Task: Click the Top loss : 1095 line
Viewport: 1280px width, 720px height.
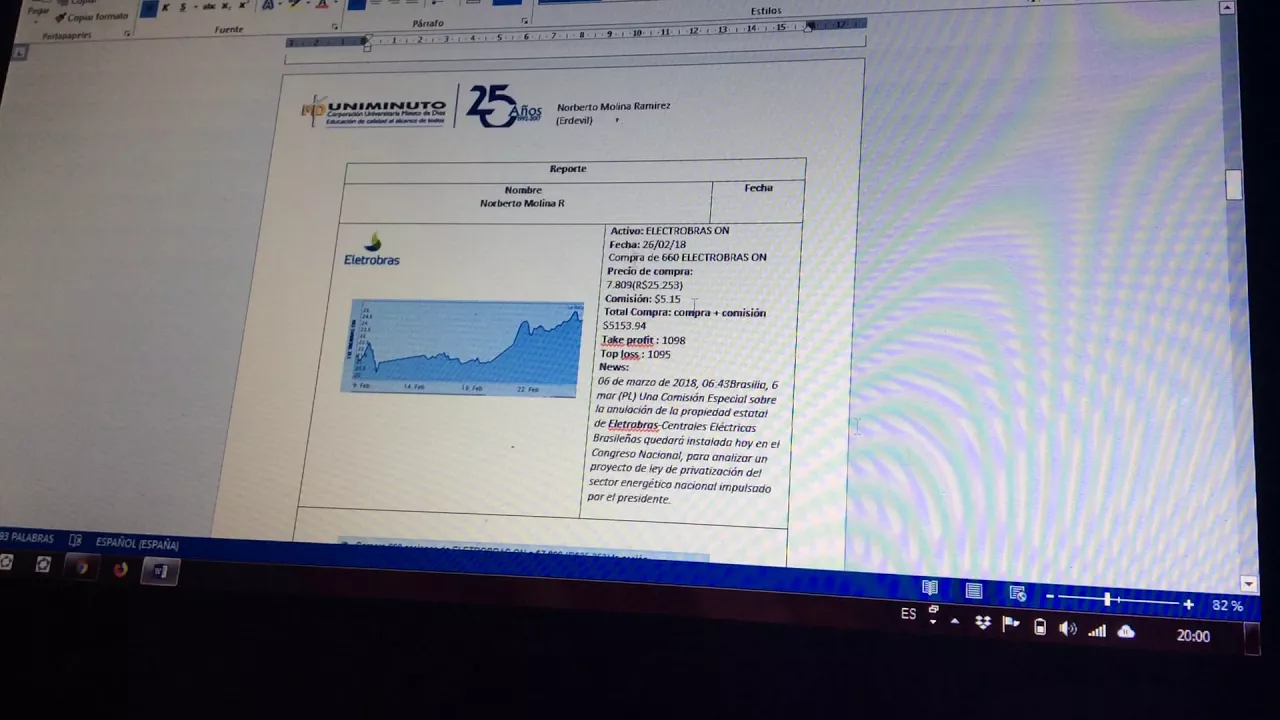Action: point(635,354)
